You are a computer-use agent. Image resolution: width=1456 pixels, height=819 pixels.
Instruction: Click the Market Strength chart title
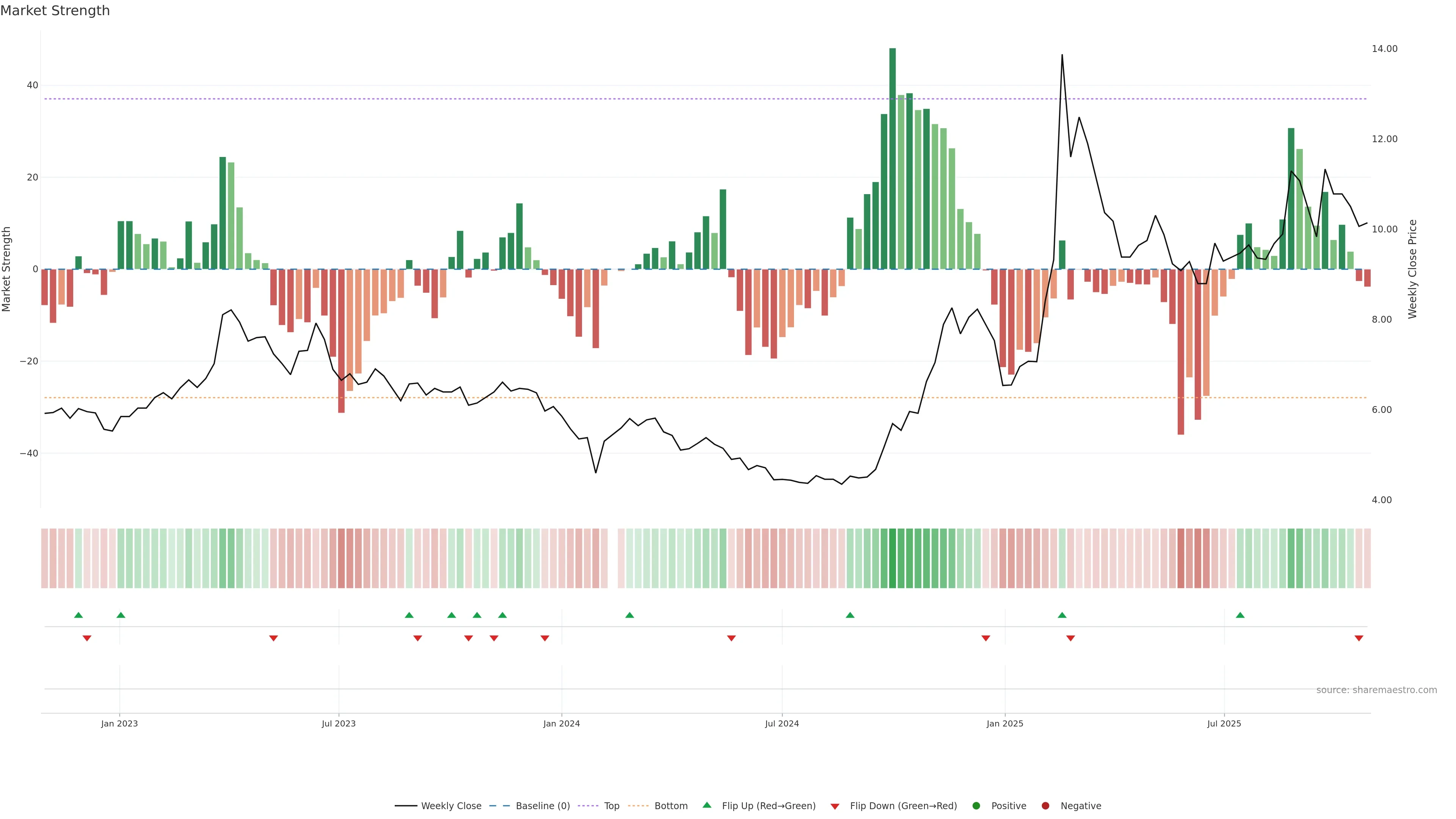(x=55, y=11)
